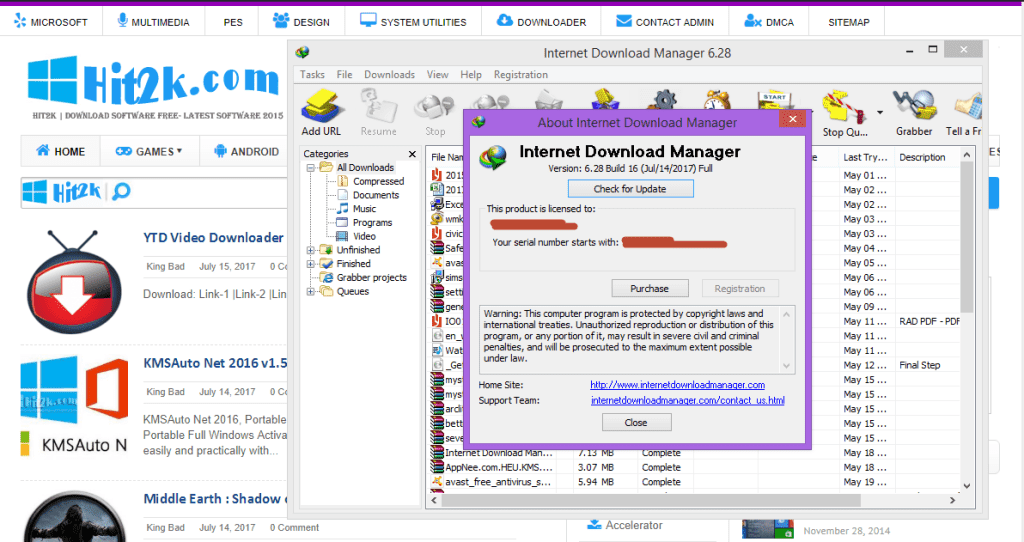Open the File menu
Image resolution: width=1024 pixels, height=542 pixels.
(x=344, y=74)
